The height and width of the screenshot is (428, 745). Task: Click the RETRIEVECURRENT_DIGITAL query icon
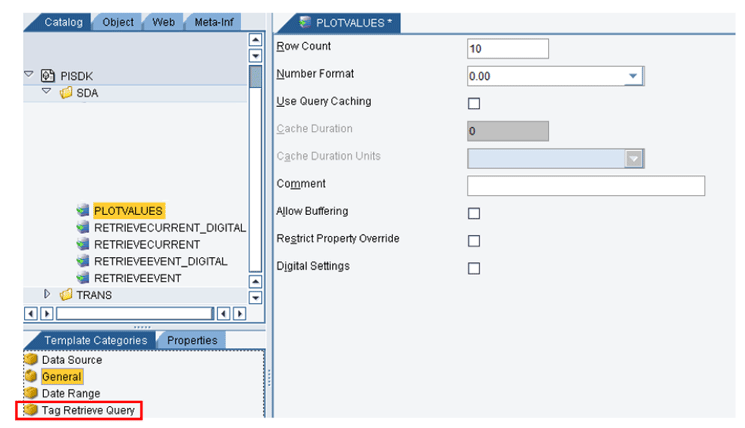point(83,228)
